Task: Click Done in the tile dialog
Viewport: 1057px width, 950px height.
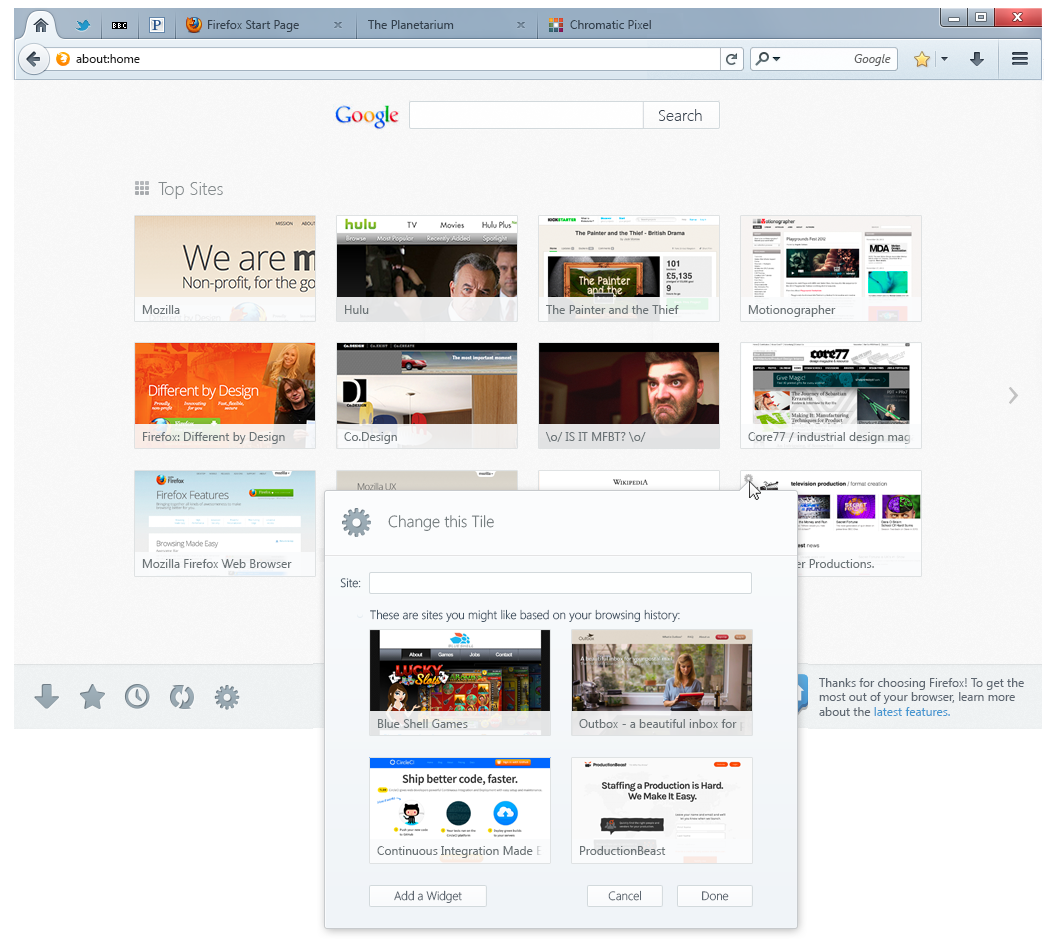Action: pos(715,895)
